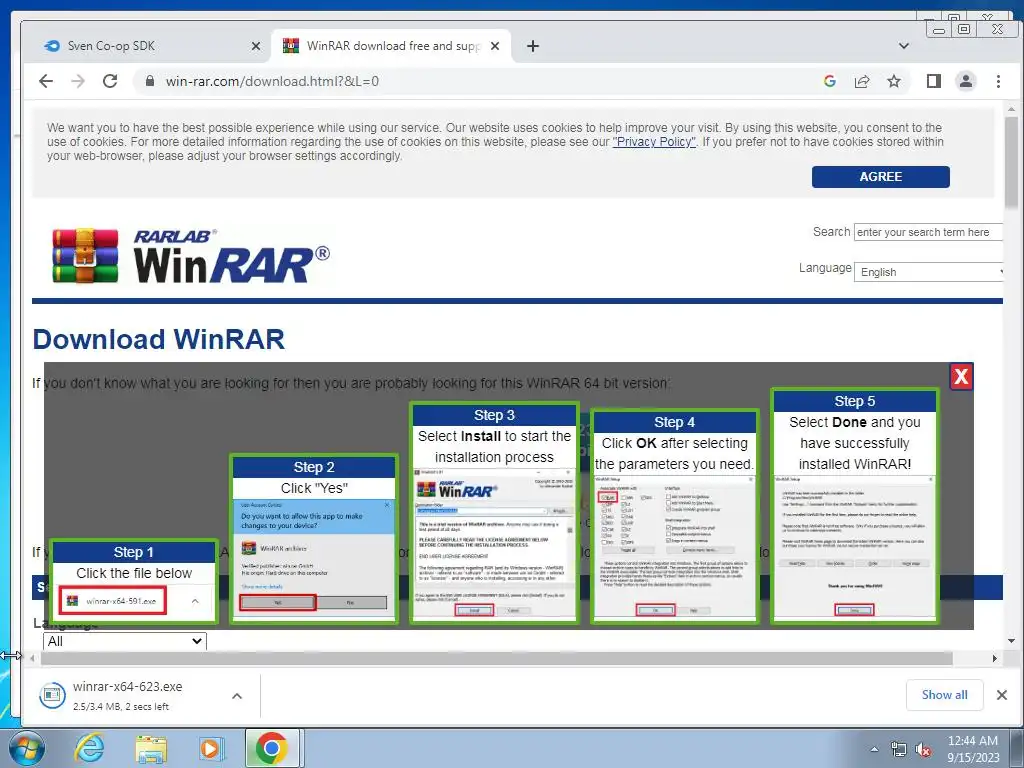Open the Chrome profile avatar
This screenshot has height=768, width=1024.
click(966, 81)
